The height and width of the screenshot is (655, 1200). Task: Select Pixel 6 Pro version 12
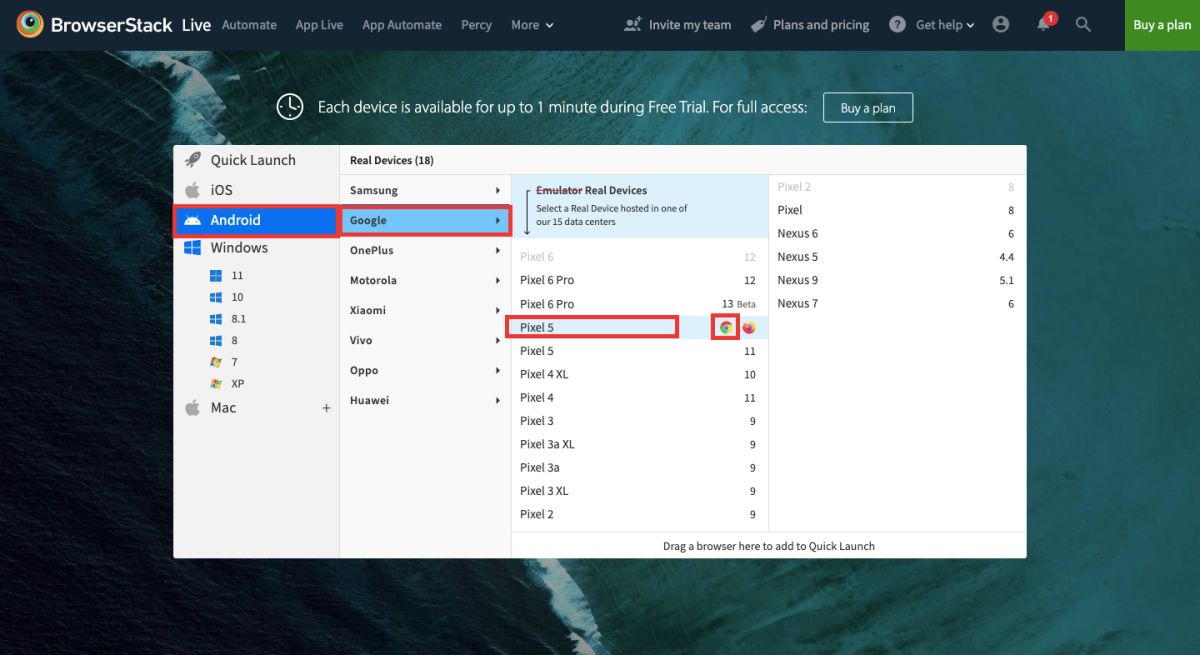tap(638, 280)
